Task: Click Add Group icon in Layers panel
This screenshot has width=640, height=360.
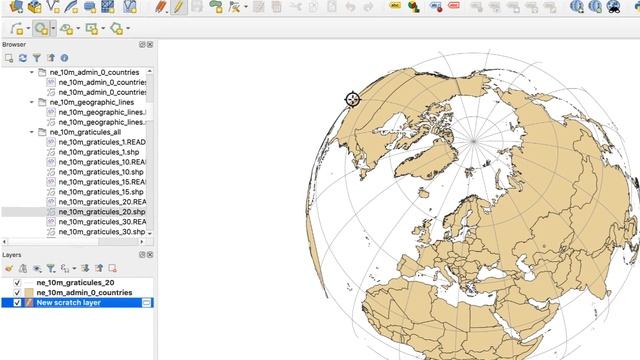Action: tap(23, 268)
